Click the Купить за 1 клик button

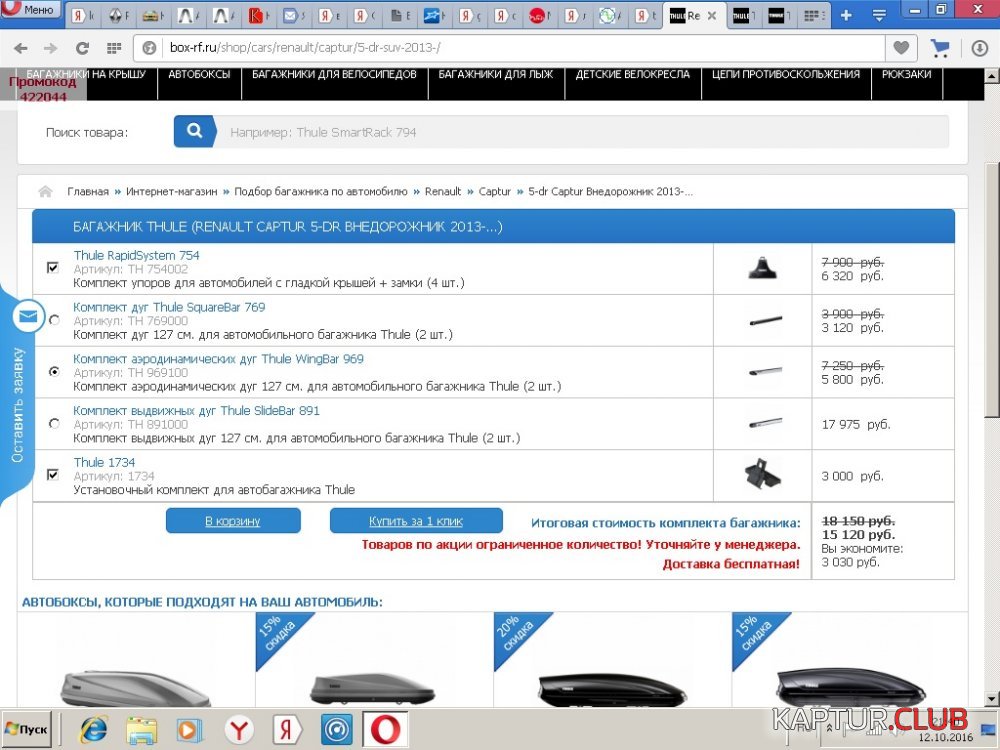(x=416, y=521)
